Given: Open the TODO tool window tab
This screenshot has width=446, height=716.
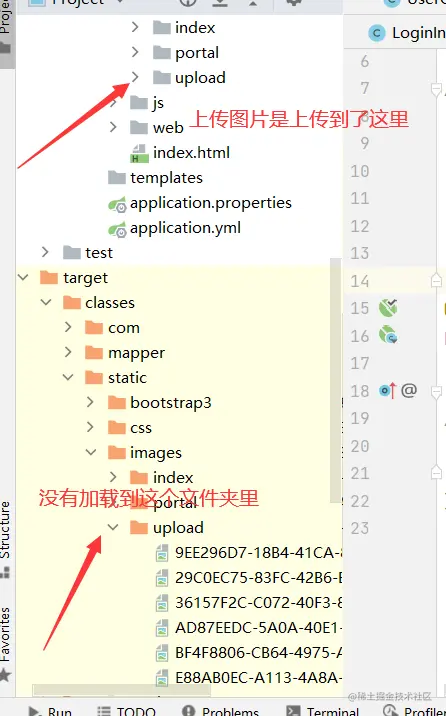Looking at the screenshot, I should click(x=126, y=710).
